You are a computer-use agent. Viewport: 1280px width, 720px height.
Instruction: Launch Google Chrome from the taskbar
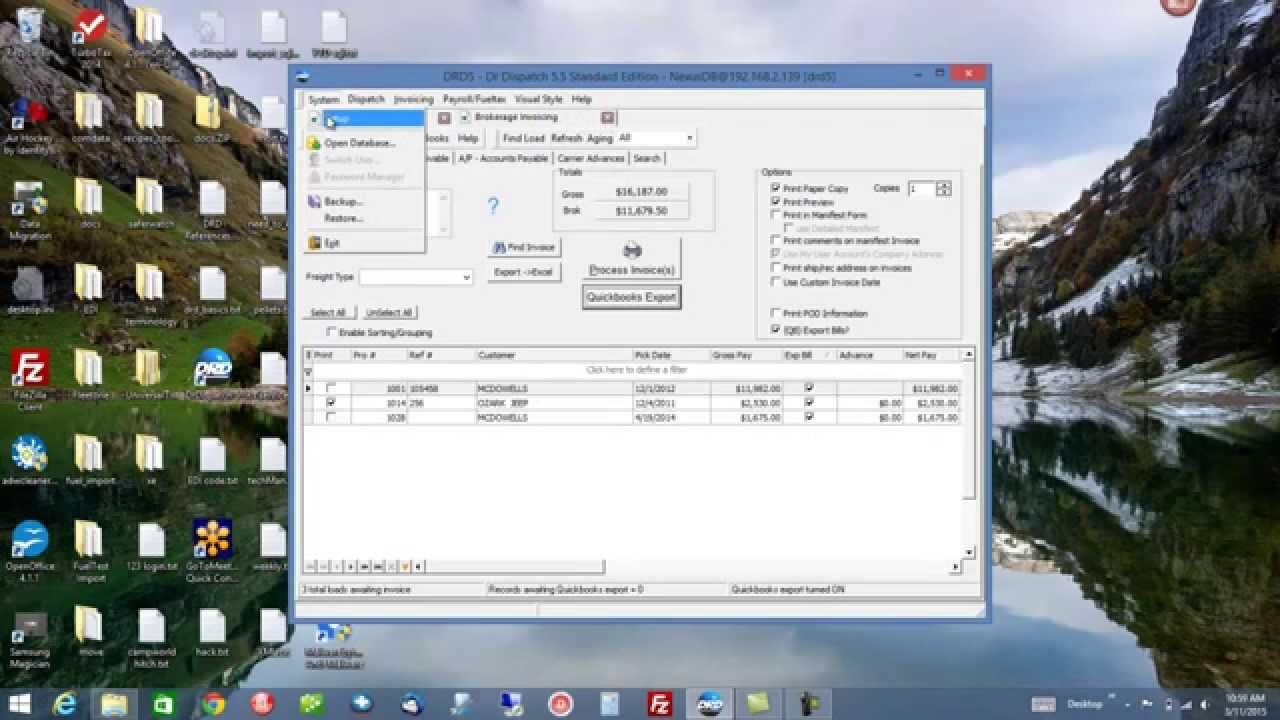(213, 704)
